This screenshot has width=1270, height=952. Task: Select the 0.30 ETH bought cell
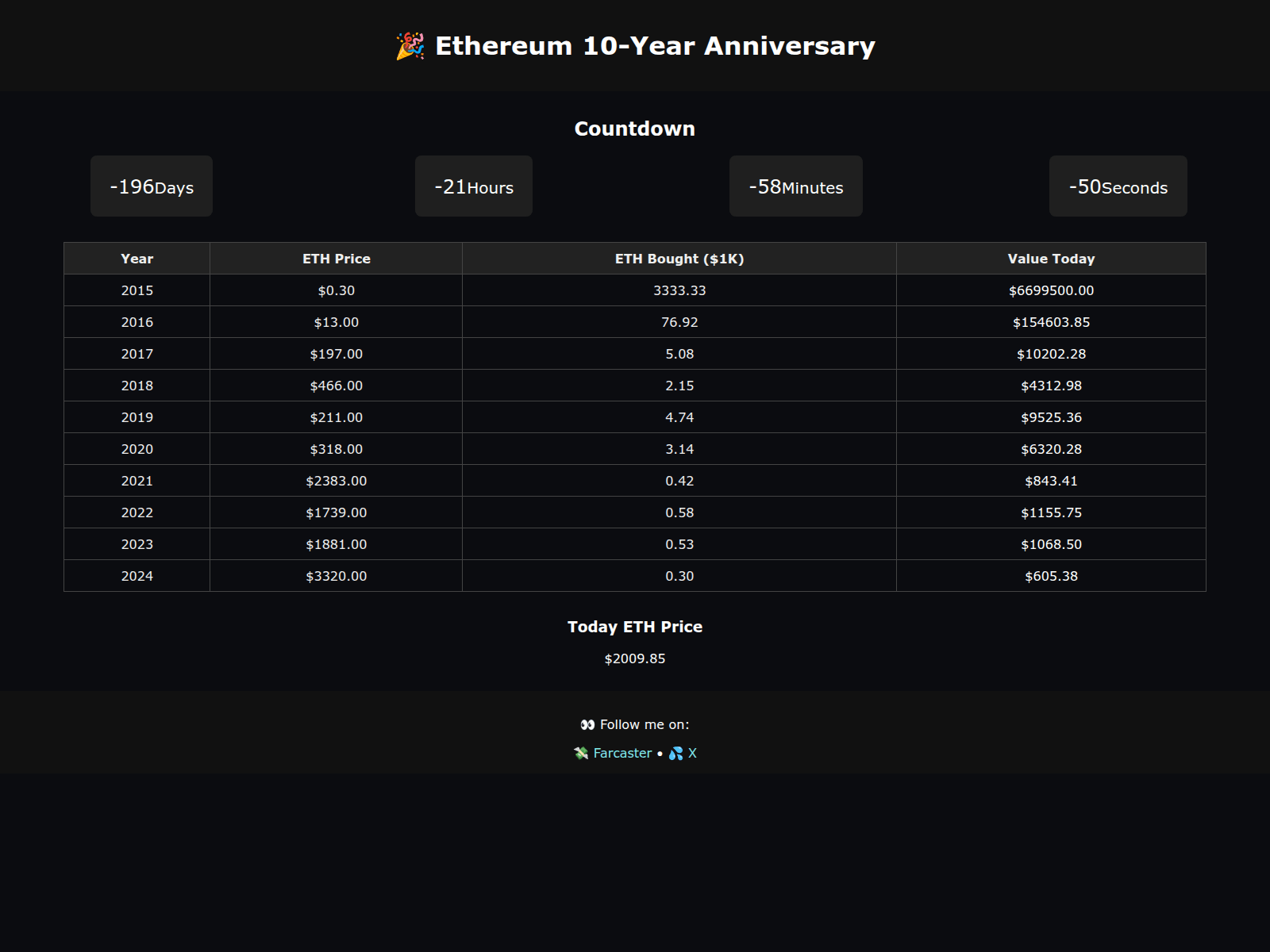679,576
